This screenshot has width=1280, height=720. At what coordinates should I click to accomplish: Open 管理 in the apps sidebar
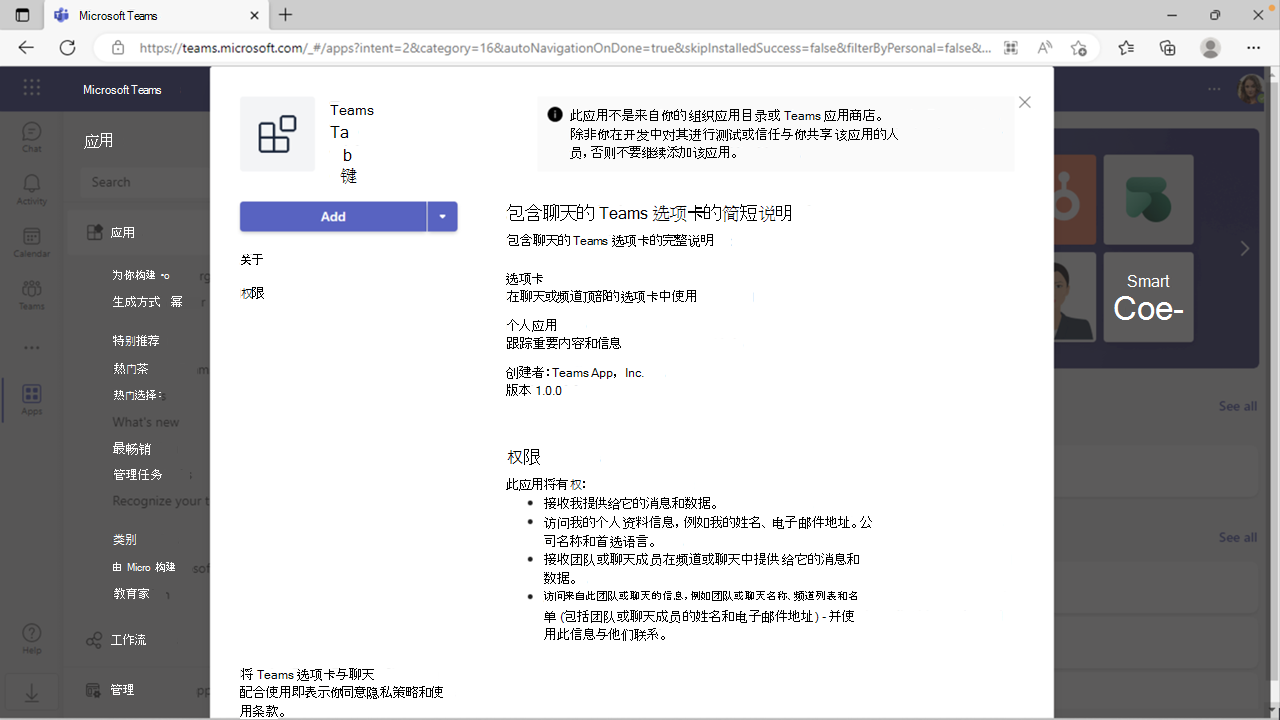tap(109, 690)
